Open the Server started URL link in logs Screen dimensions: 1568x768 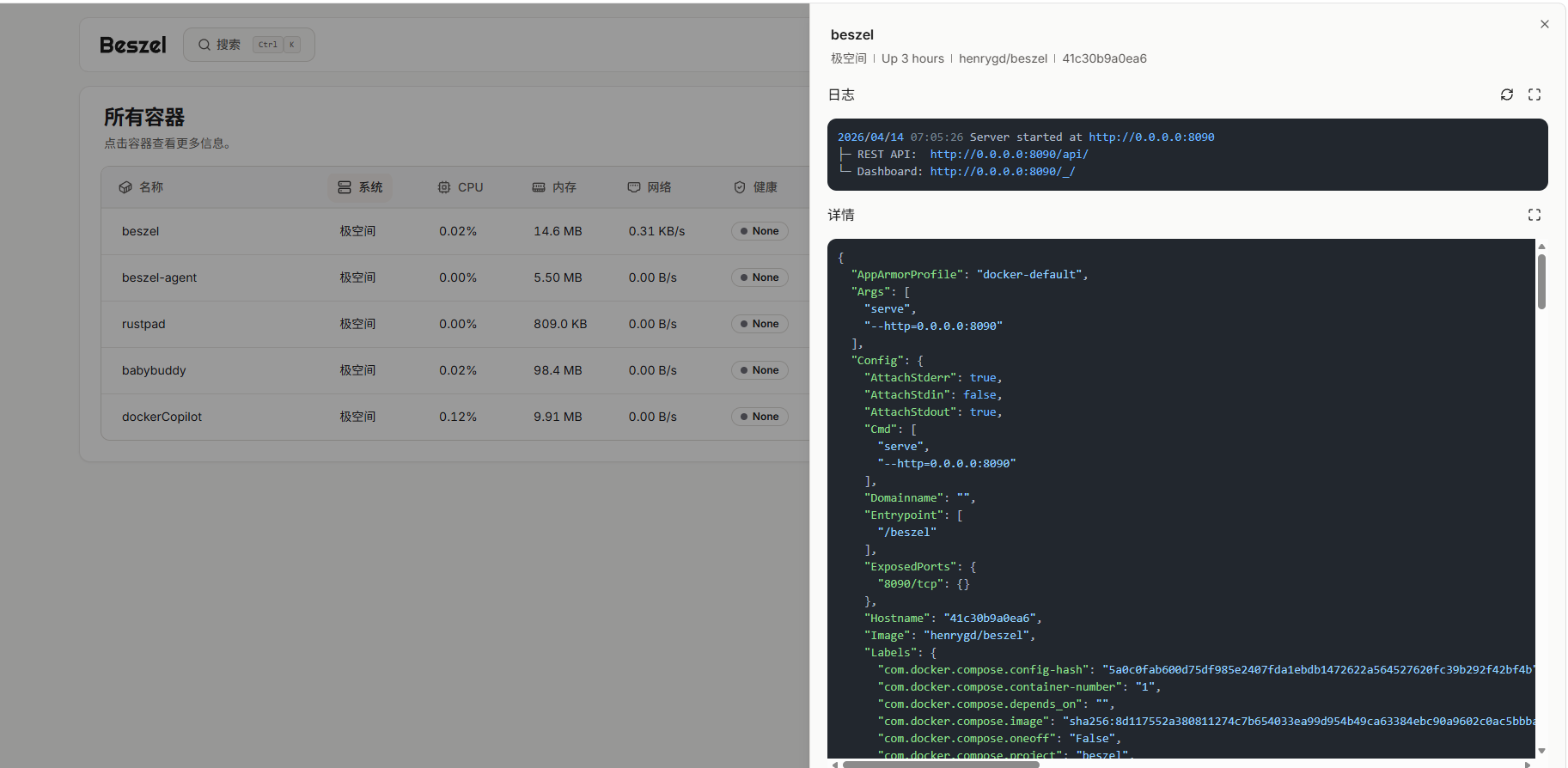pos(1150,137)
